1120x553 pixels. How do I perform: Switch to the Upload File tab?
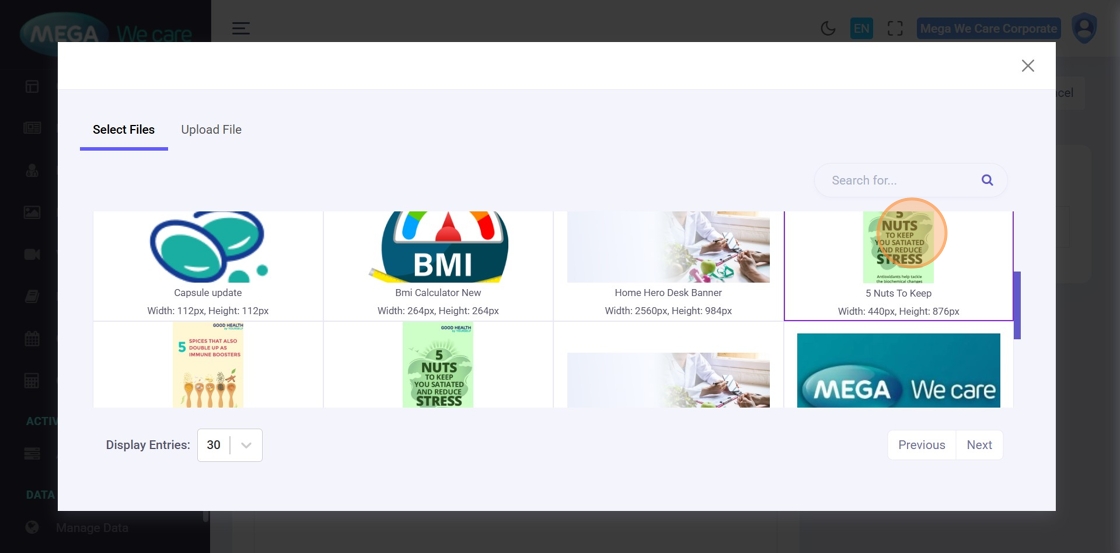coord(211,129)
